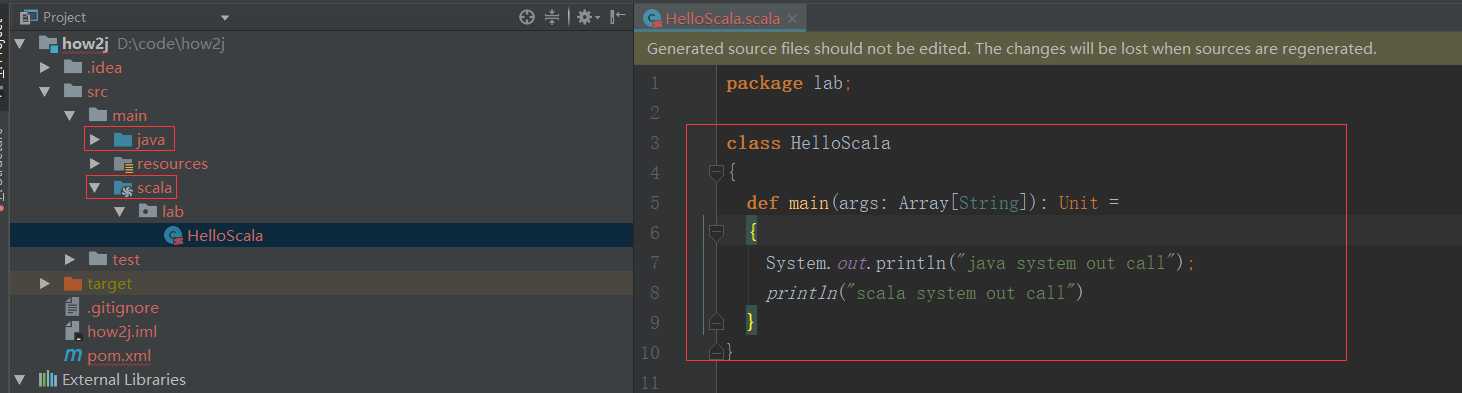1462x393 pixels.
Task: Click the collapse all icon in Project panel
Action: (x=552, y=17)
